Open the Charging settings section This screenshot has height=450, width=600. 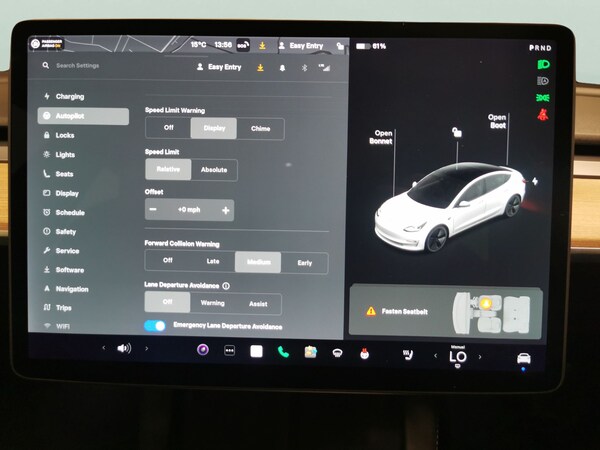70,97
